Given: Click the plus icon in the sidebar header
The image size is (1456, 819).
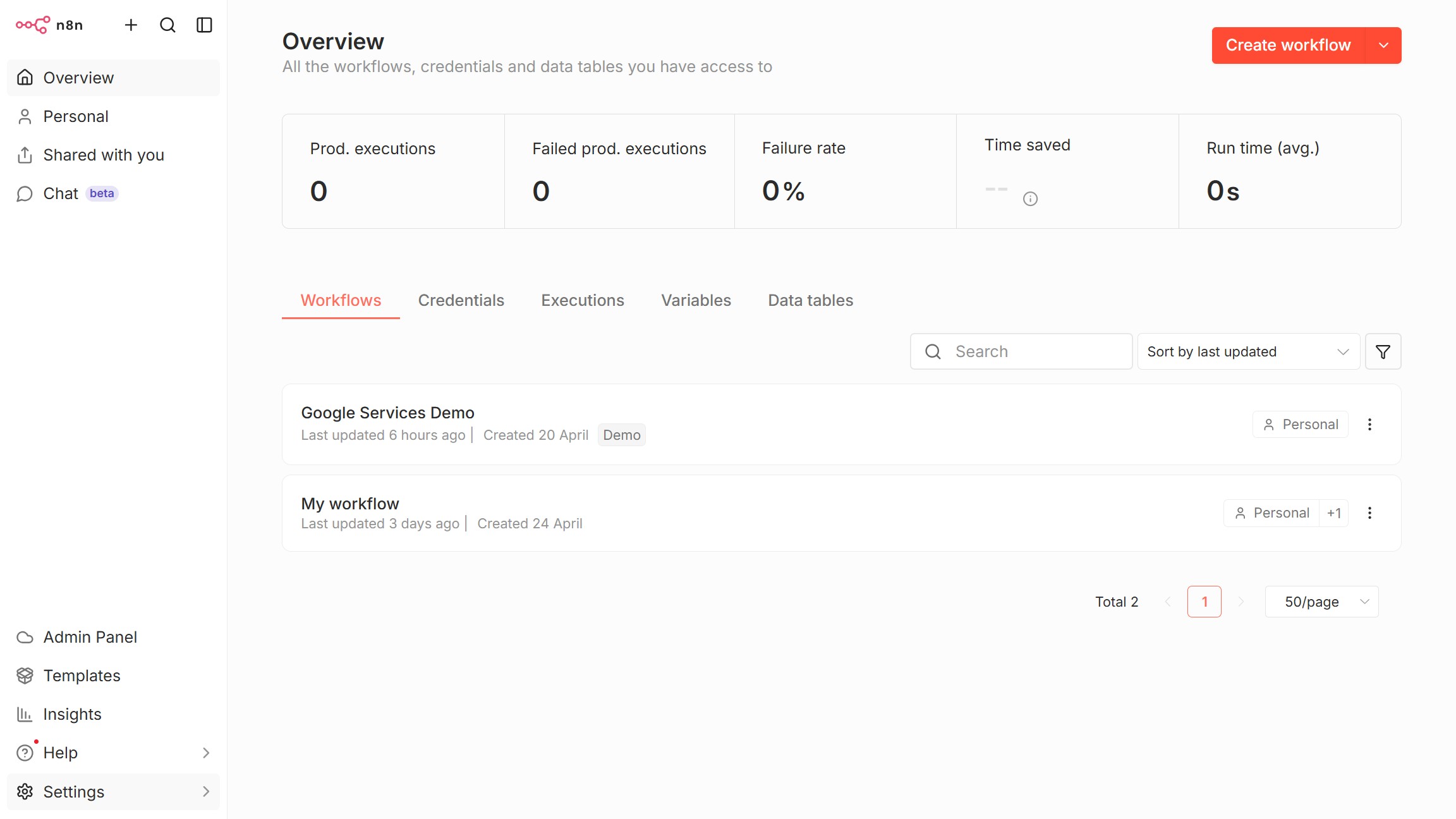Looking at the screenshot, I should click(x=131, y=25).
